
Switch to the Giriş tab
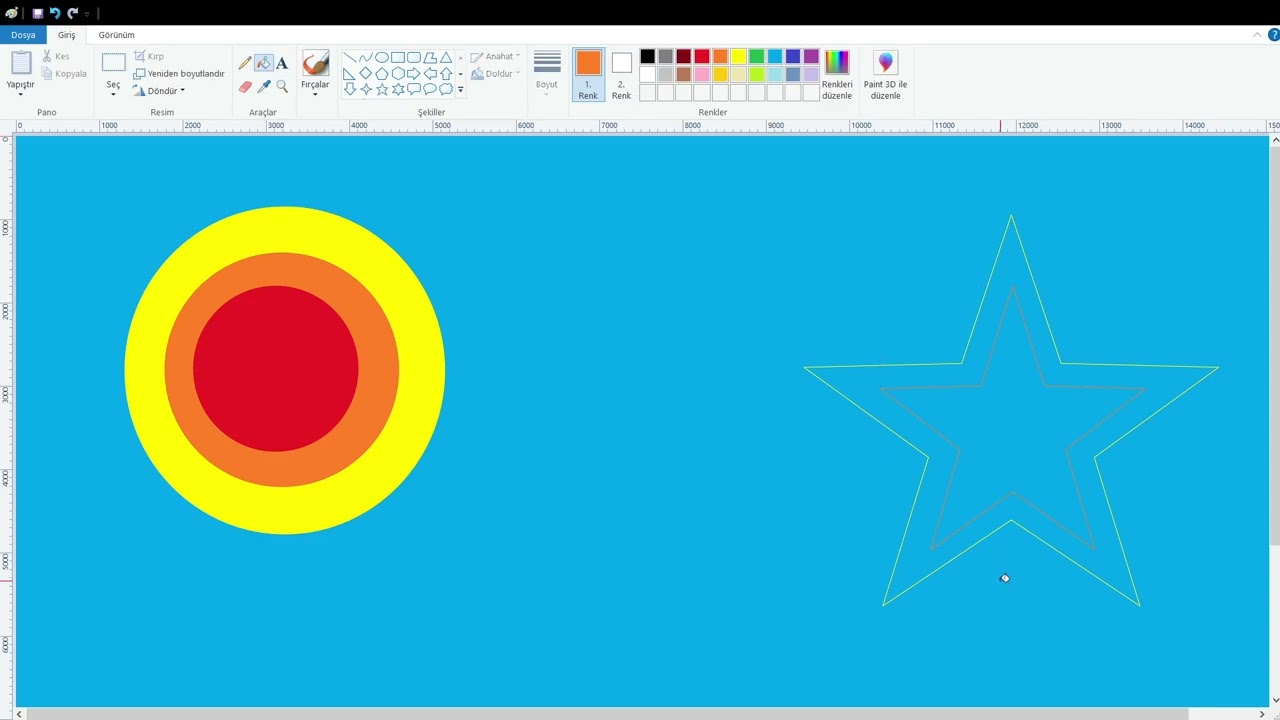click(67, 35)
